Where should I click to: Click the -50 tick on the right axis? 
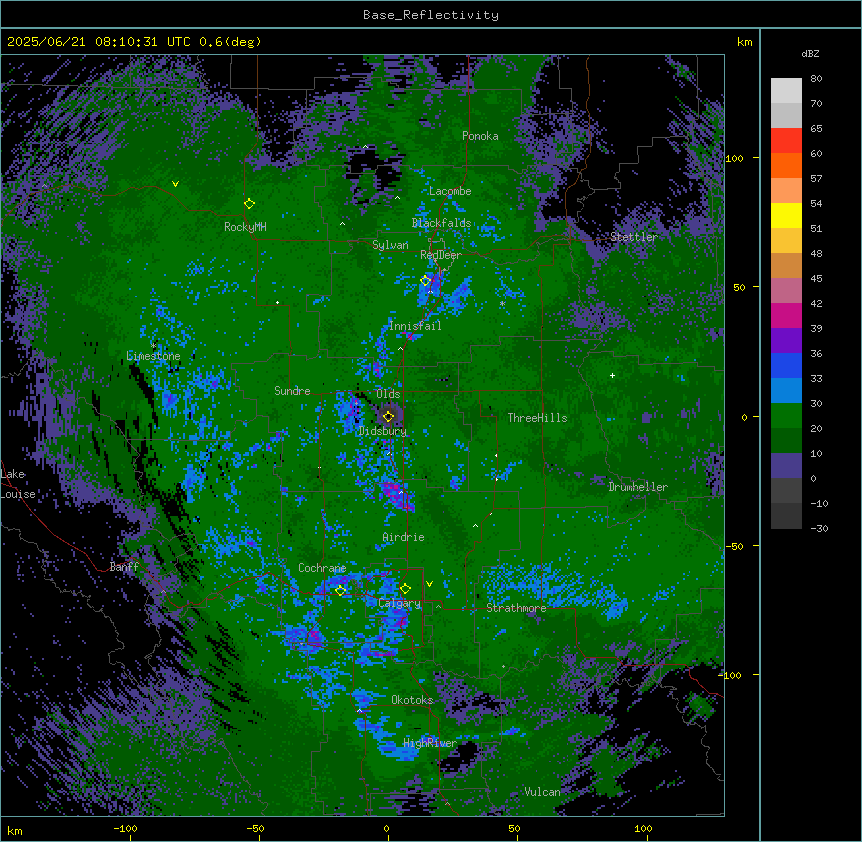click(734, 546)
